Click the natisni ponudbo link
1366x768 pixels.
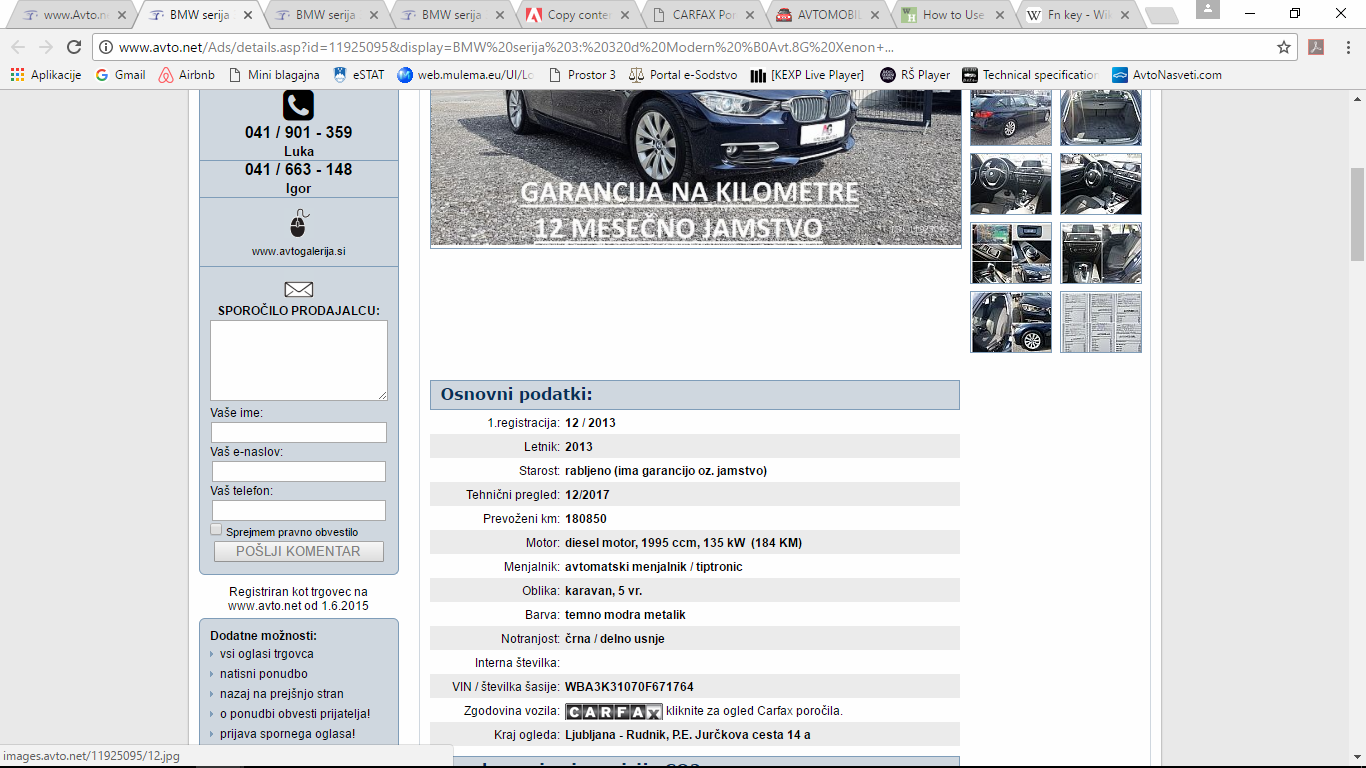pyautogui.click(x=264, y=674)
